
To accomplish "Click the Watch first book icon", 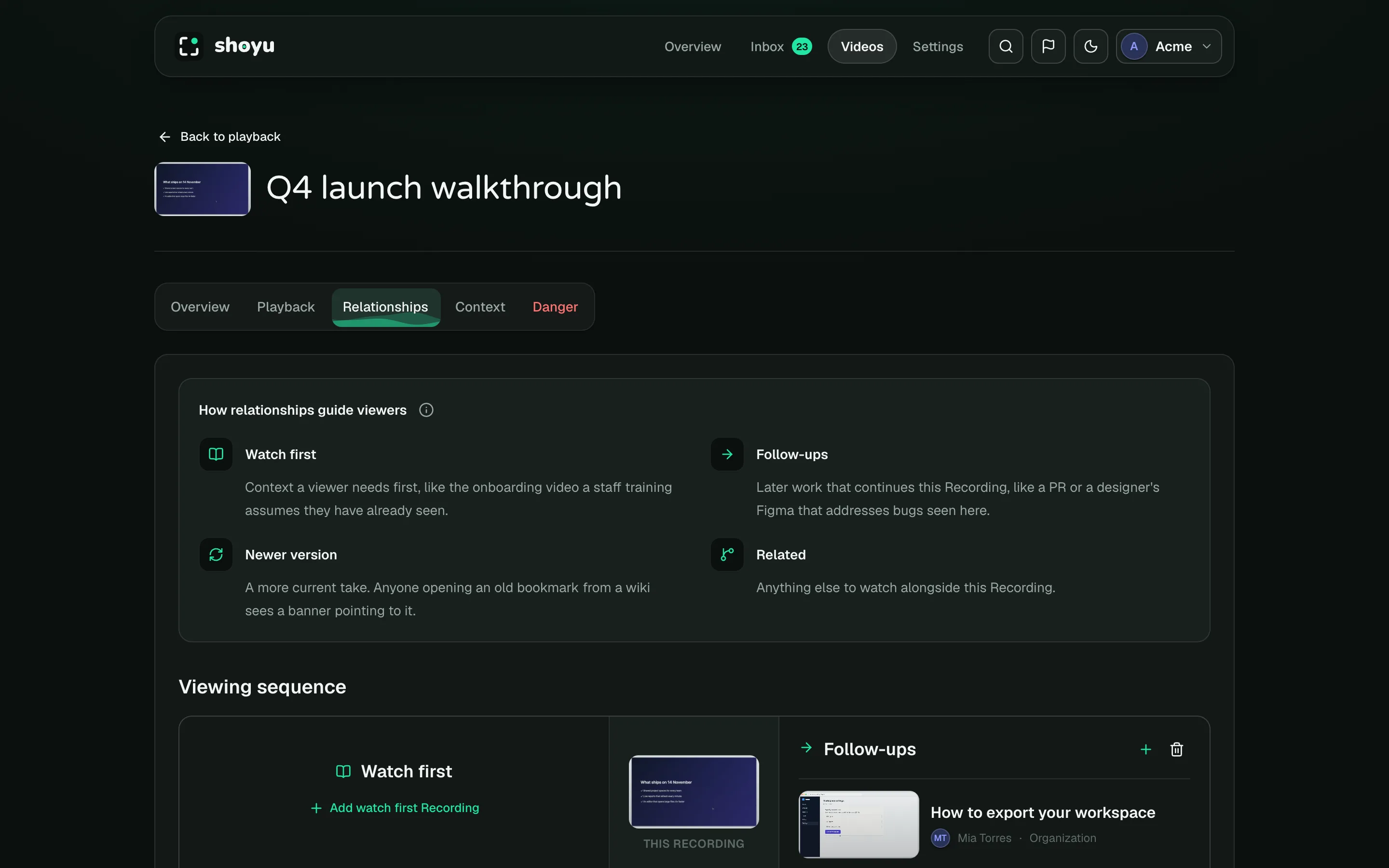I will point(216,454).
